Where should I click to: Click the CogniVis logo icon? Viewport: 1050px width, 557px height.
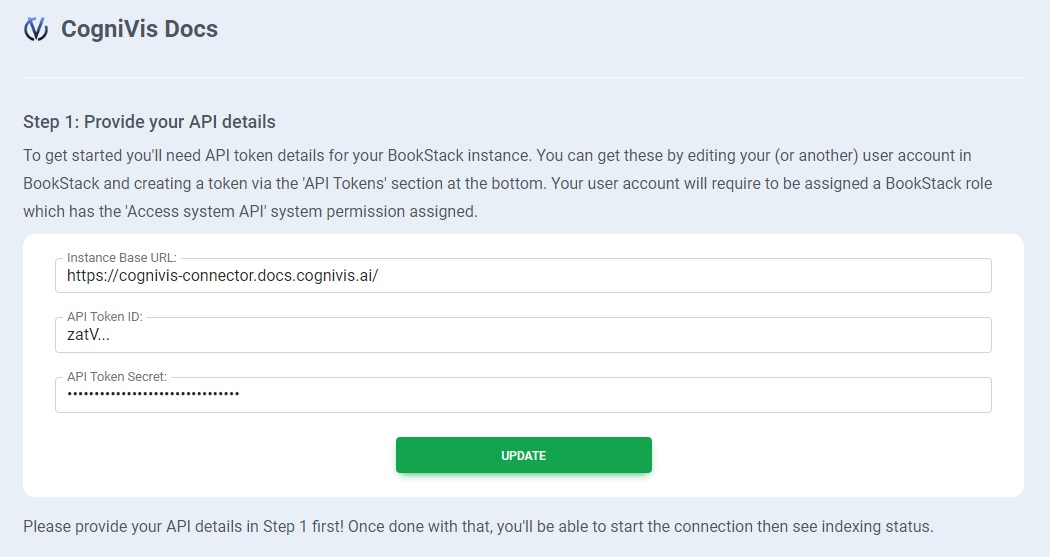click(x=36, y=30)
